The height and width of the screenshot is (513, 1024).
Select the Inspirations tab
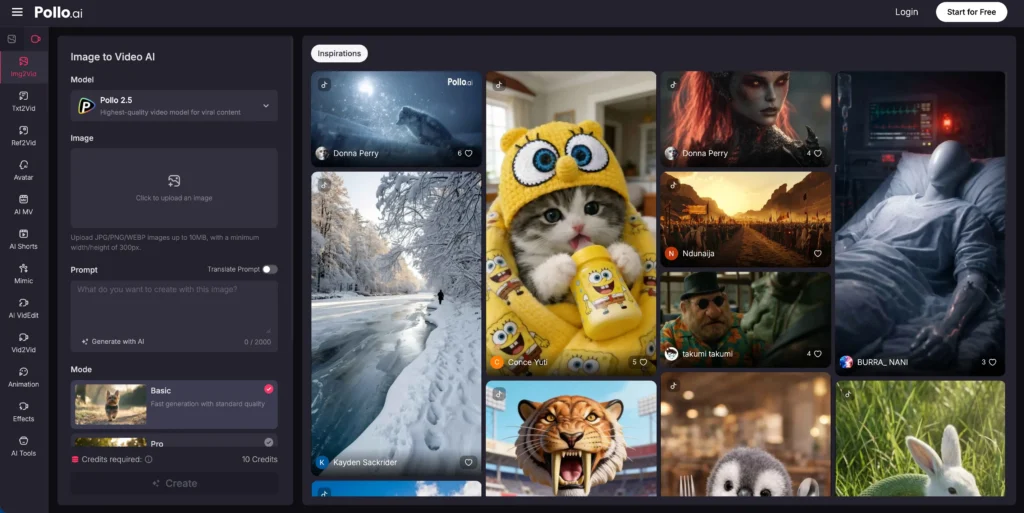(x=339, y=54)
